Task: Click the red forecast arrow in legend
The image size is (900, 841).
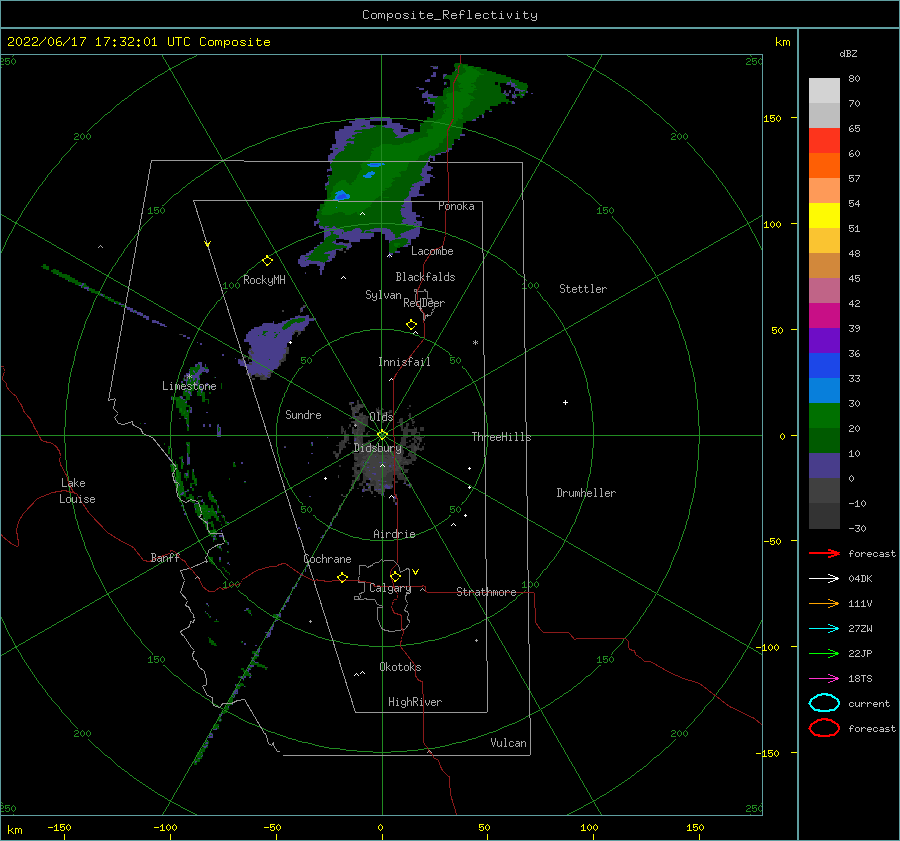Action: point(824,553)
